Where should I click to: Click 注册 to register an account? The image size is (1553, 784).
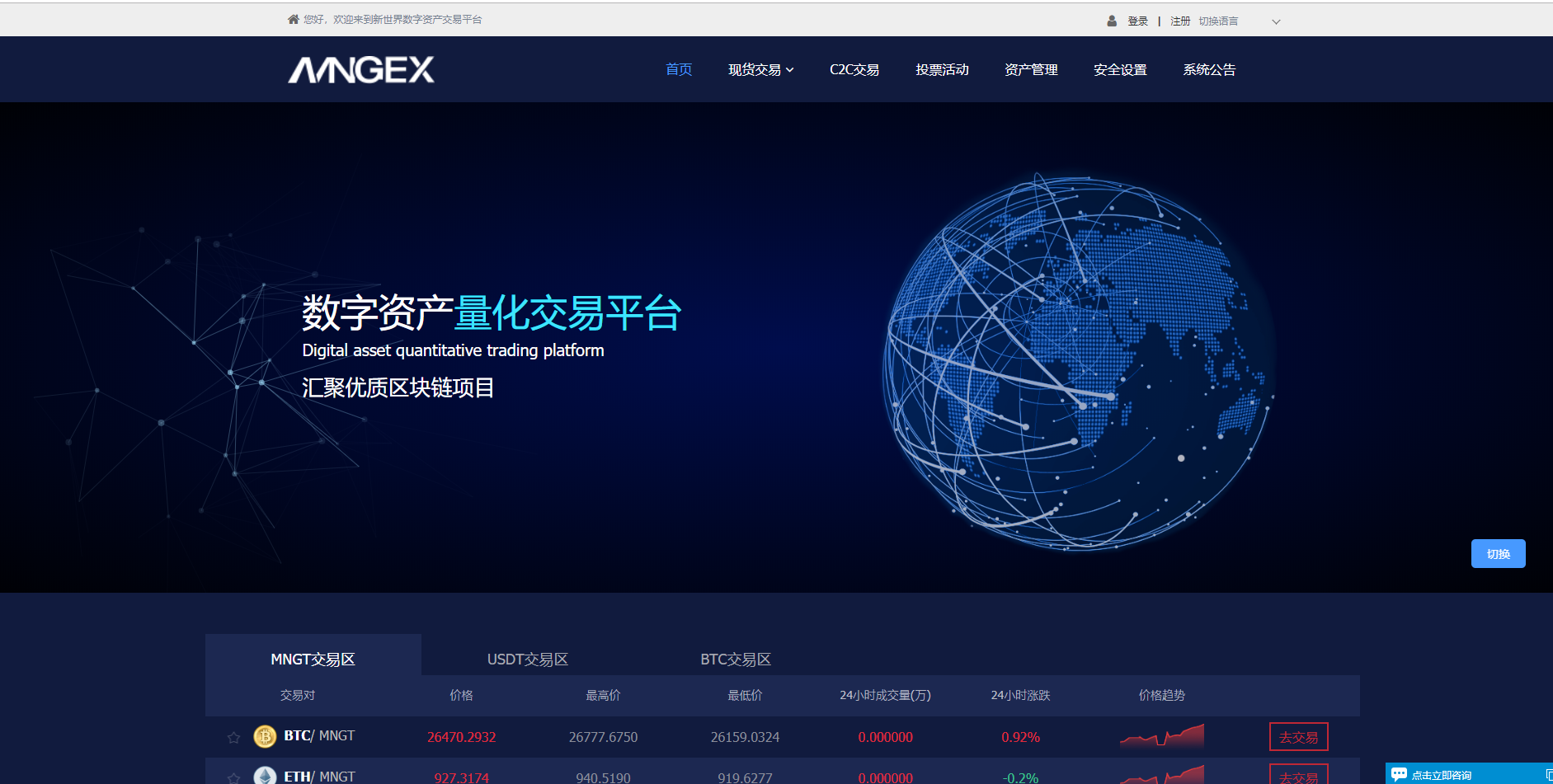[x=1179, y=21]
